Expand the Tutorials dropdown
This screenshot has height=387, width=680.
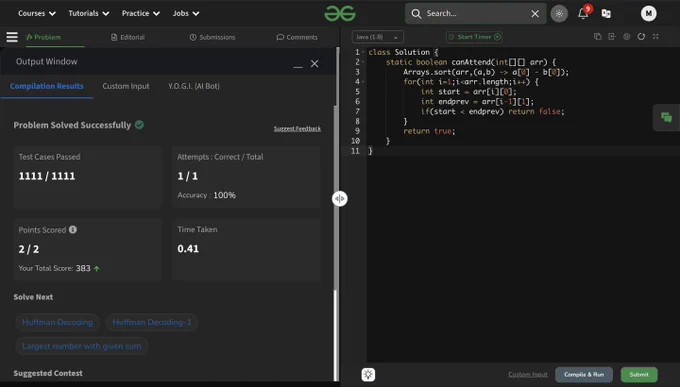click(x=88, y=13)
